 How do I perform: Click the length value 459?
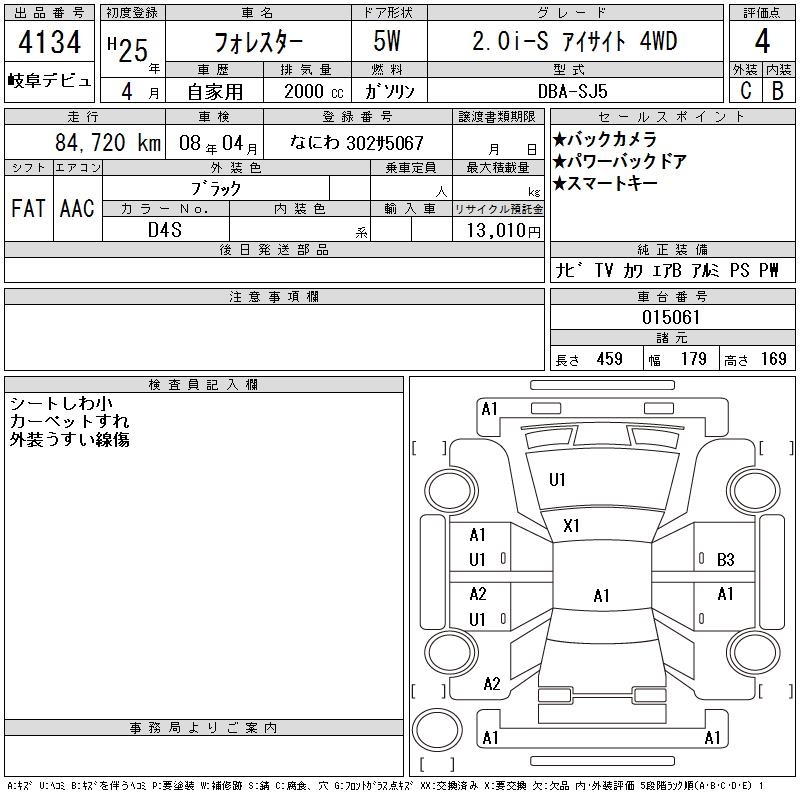[610, 359]
